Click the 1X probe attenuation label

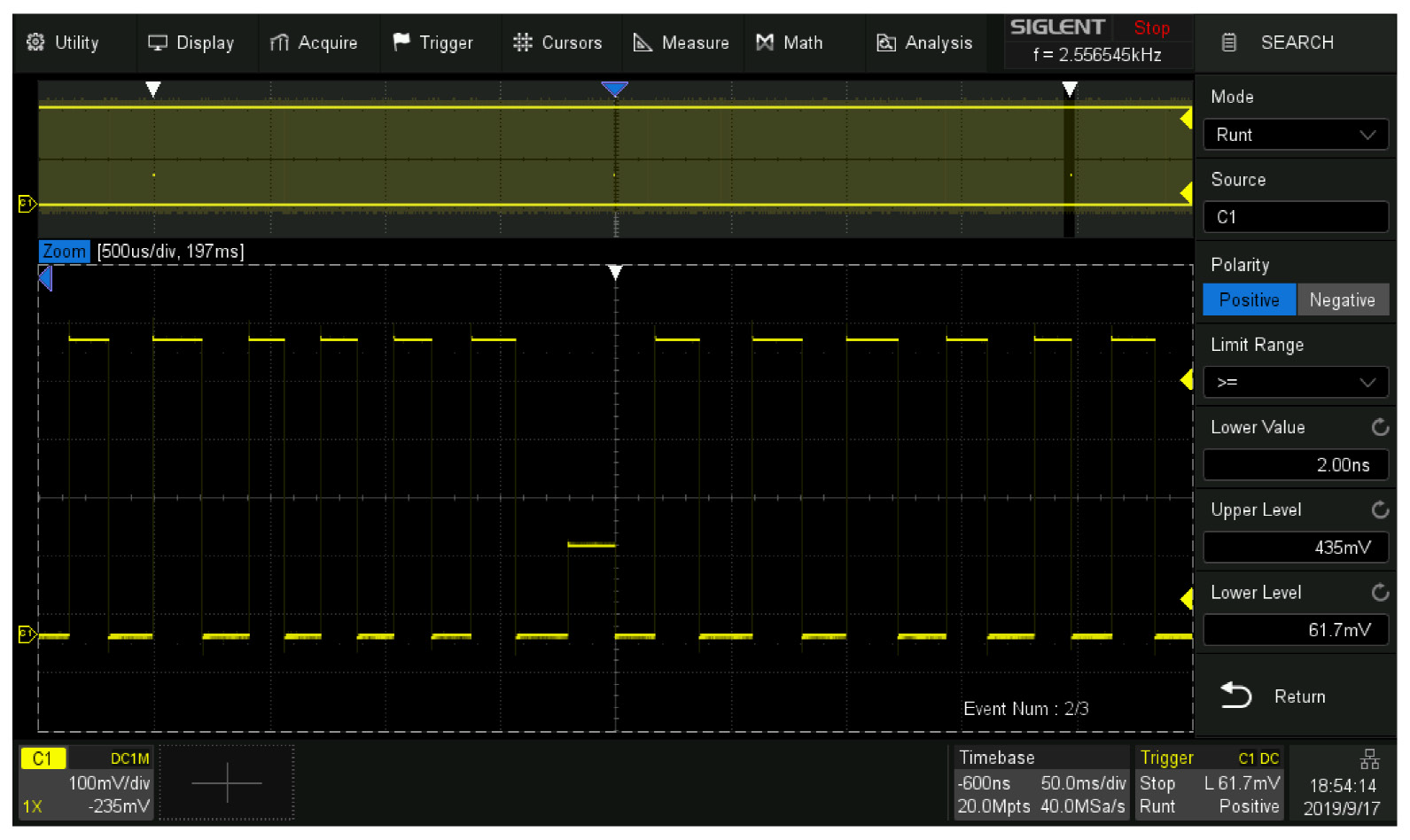[x=33, y=806]
